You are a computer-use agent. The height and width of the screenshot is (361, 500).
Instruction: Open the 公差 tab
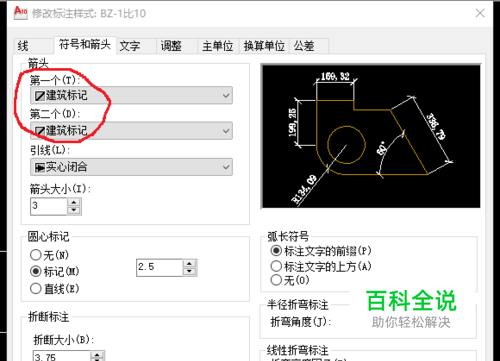coord(309,46)
